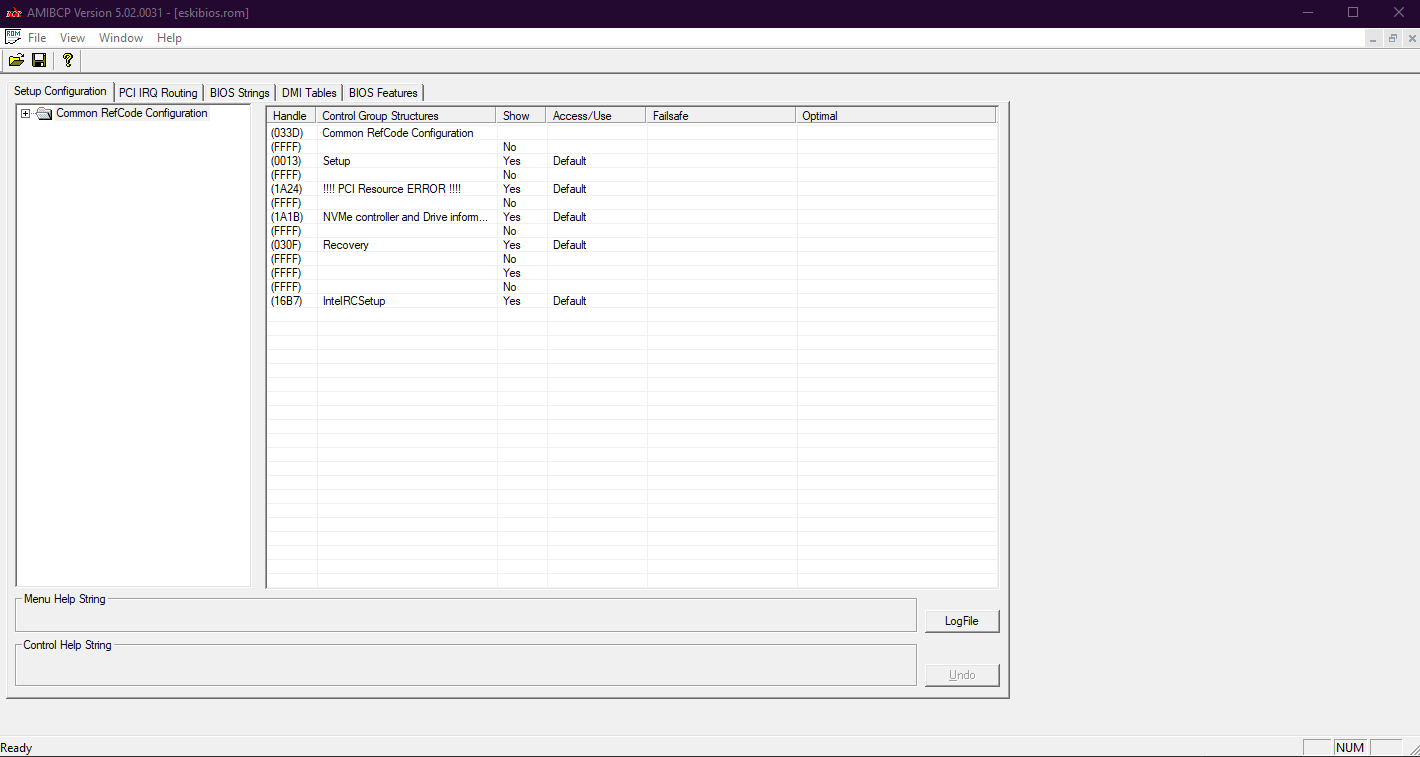Select Common RefCode Configuration tree item

131,113
